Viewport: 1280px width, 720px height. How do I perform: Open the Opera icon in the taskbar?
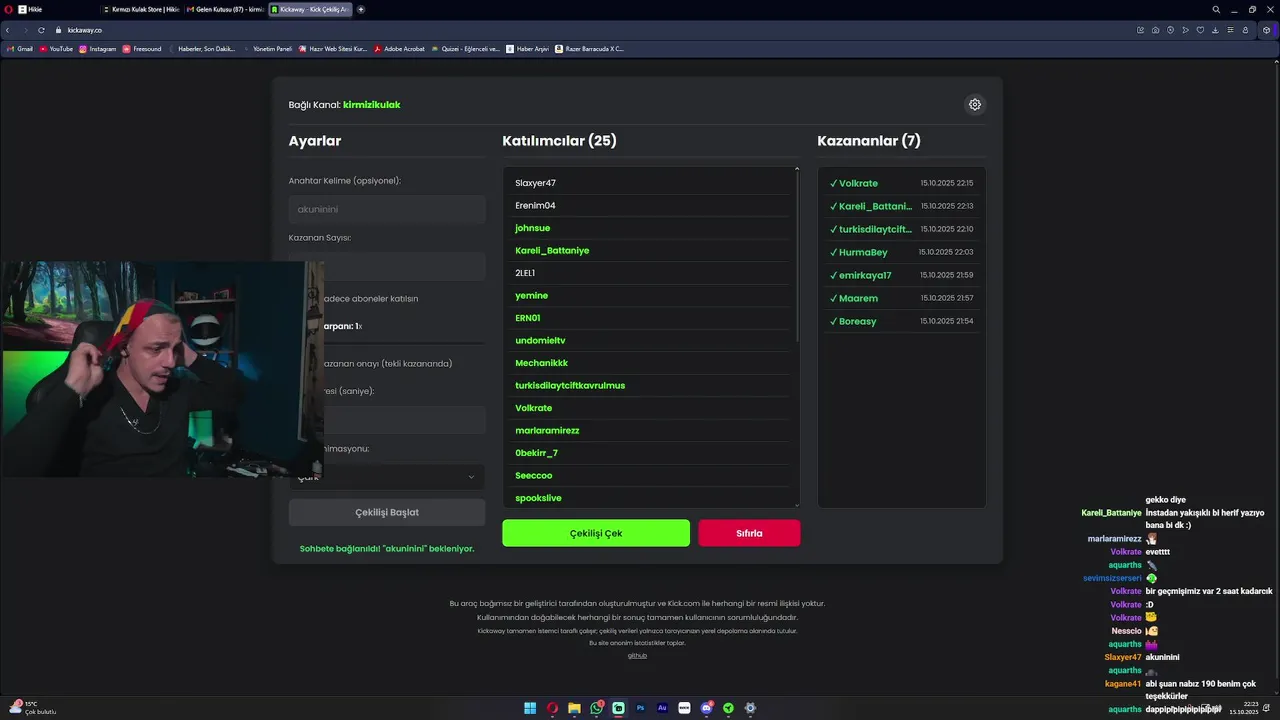(x=552, y=708)
